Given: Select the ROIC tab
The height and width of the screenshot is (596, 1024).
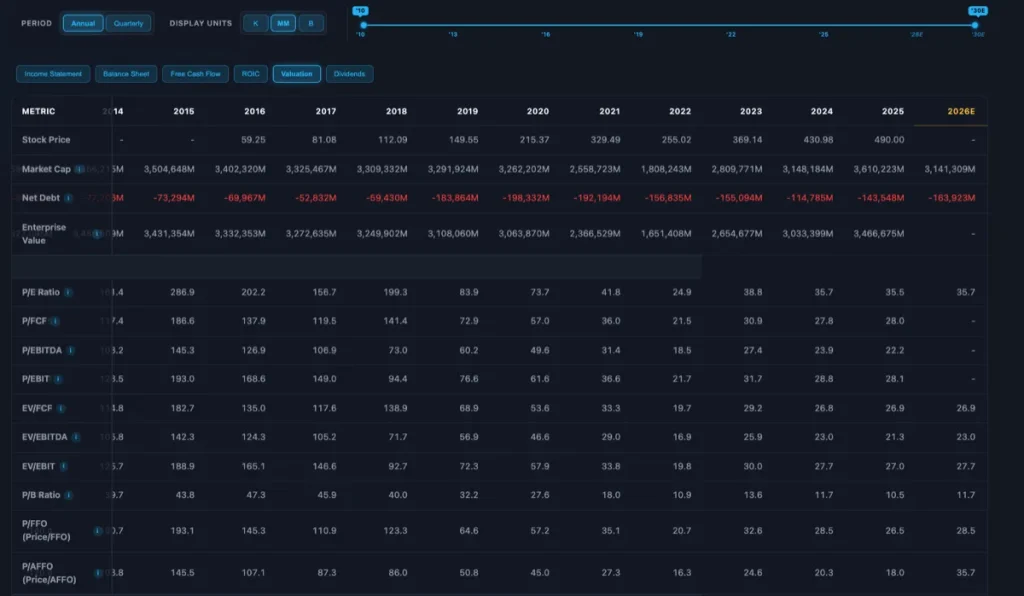Looking at the screenshot, I should pos(251,74).
